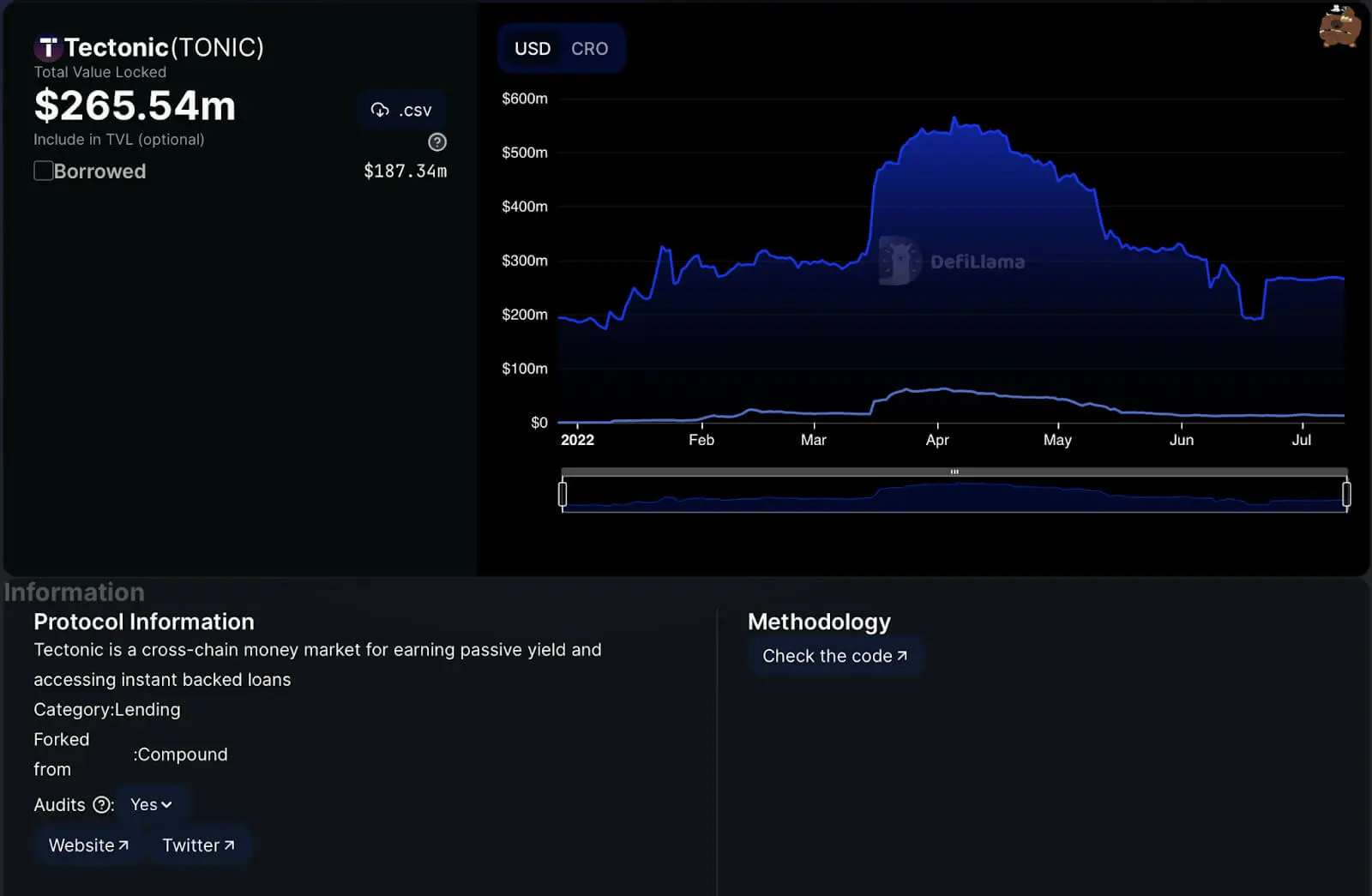Click the mini chart preview timeline
The width and height of the screenshot is (1372, 896).
click(954, 497)
